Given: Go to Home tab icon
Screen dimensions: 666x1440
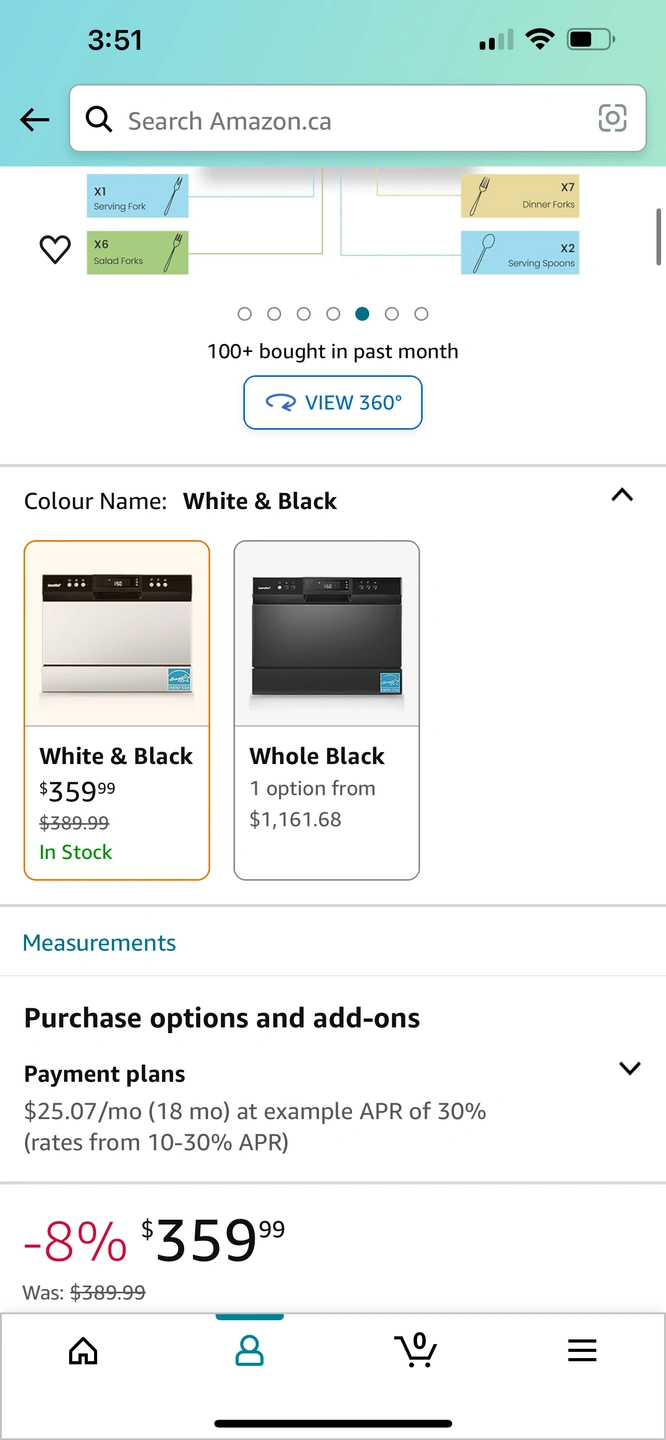Looking at the screenshot, I should coord(83,1351).
